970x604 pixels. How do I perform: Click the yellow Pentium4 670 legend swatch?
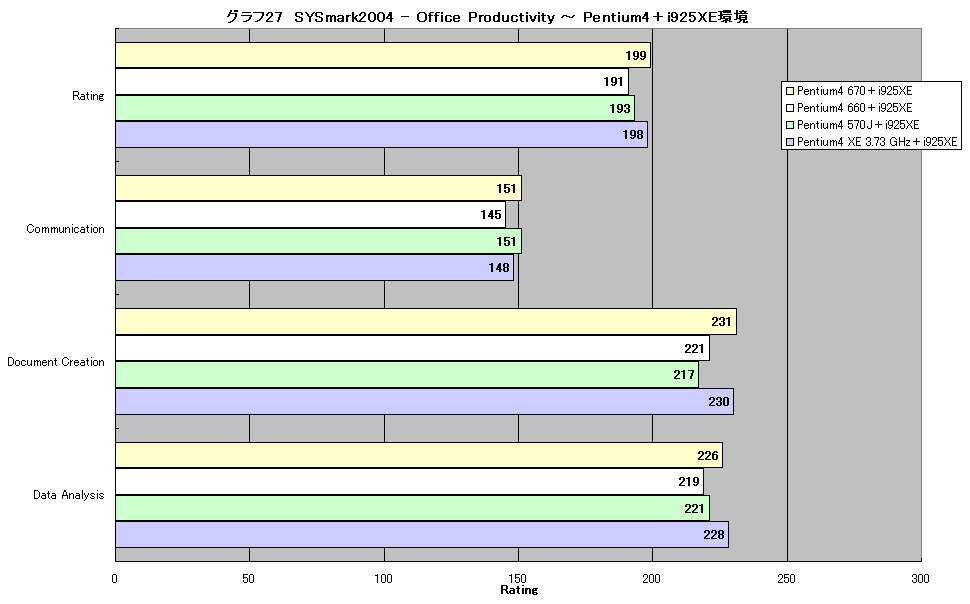(789, 91)
